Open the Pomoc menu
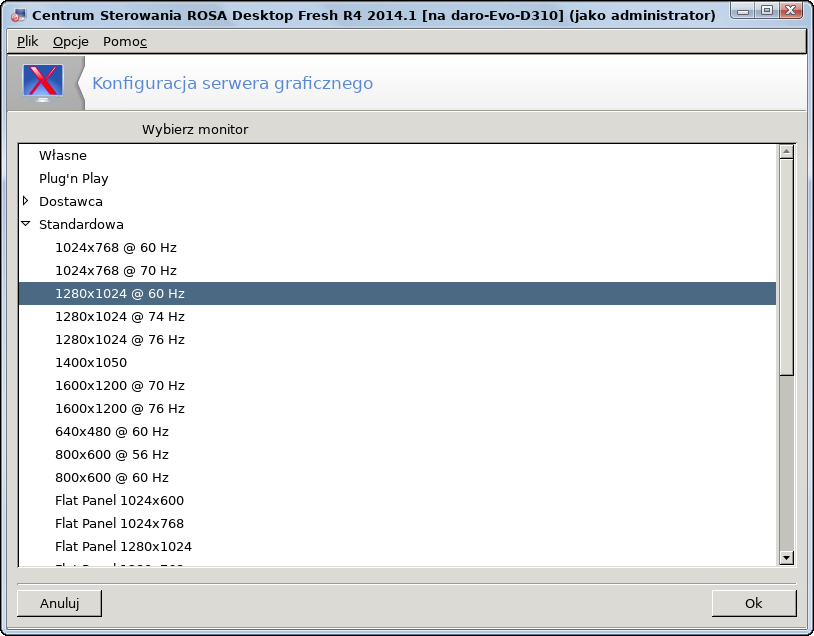 click(x=125, y=42)
